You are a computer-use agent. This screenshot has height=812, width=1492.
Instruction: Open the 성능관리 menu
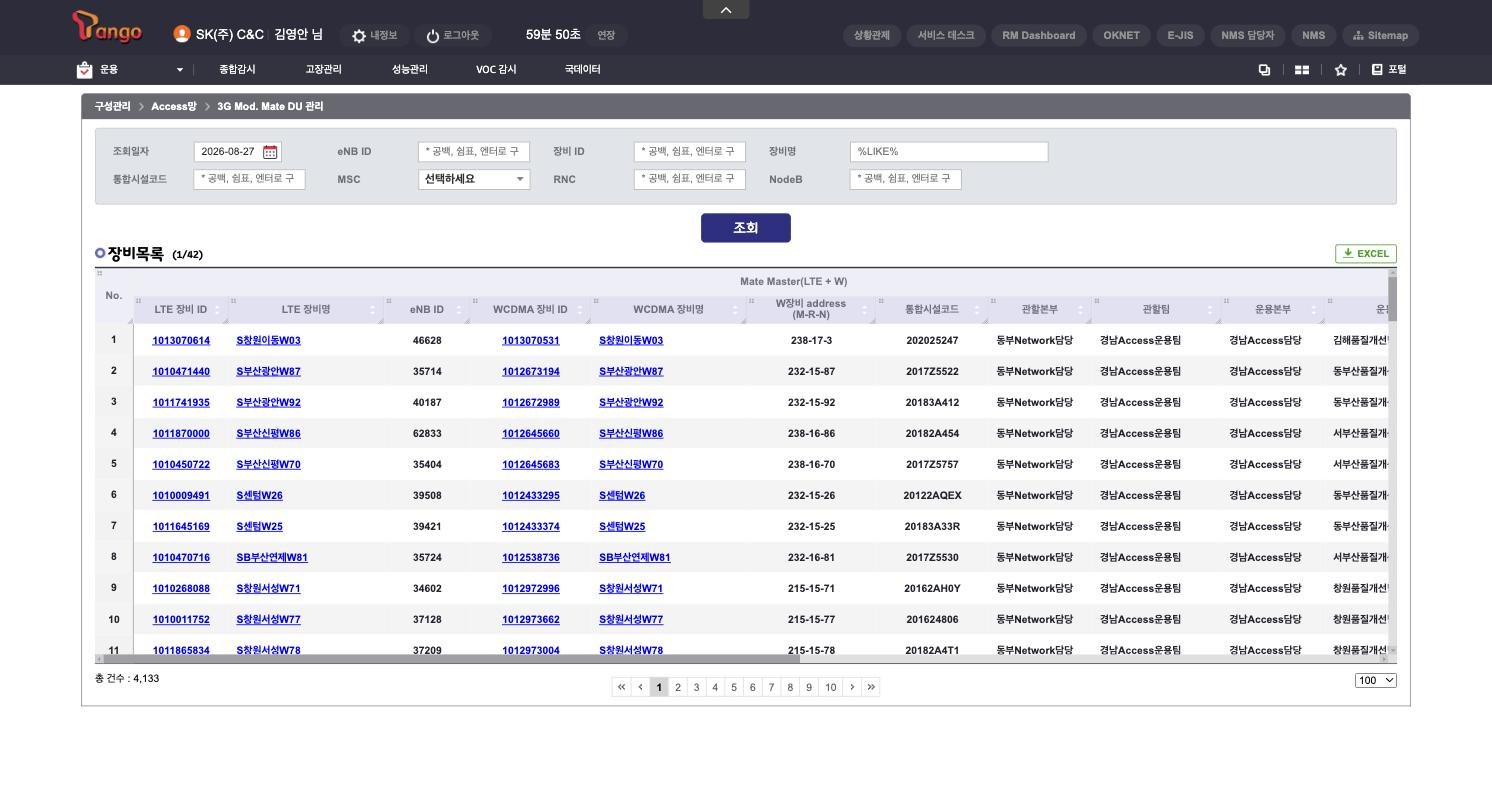409,70
